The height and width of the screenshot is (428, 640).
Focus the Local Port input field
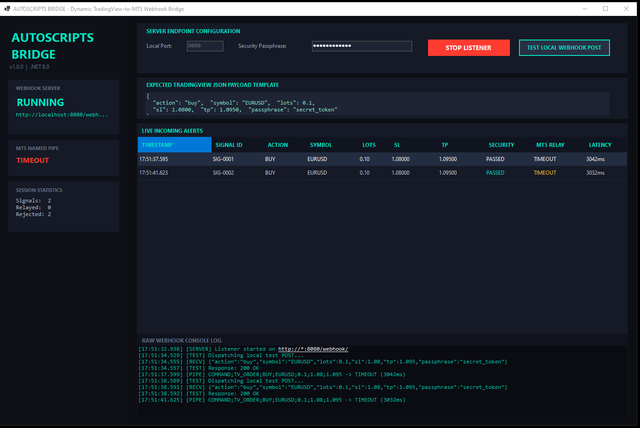[205, 46]
